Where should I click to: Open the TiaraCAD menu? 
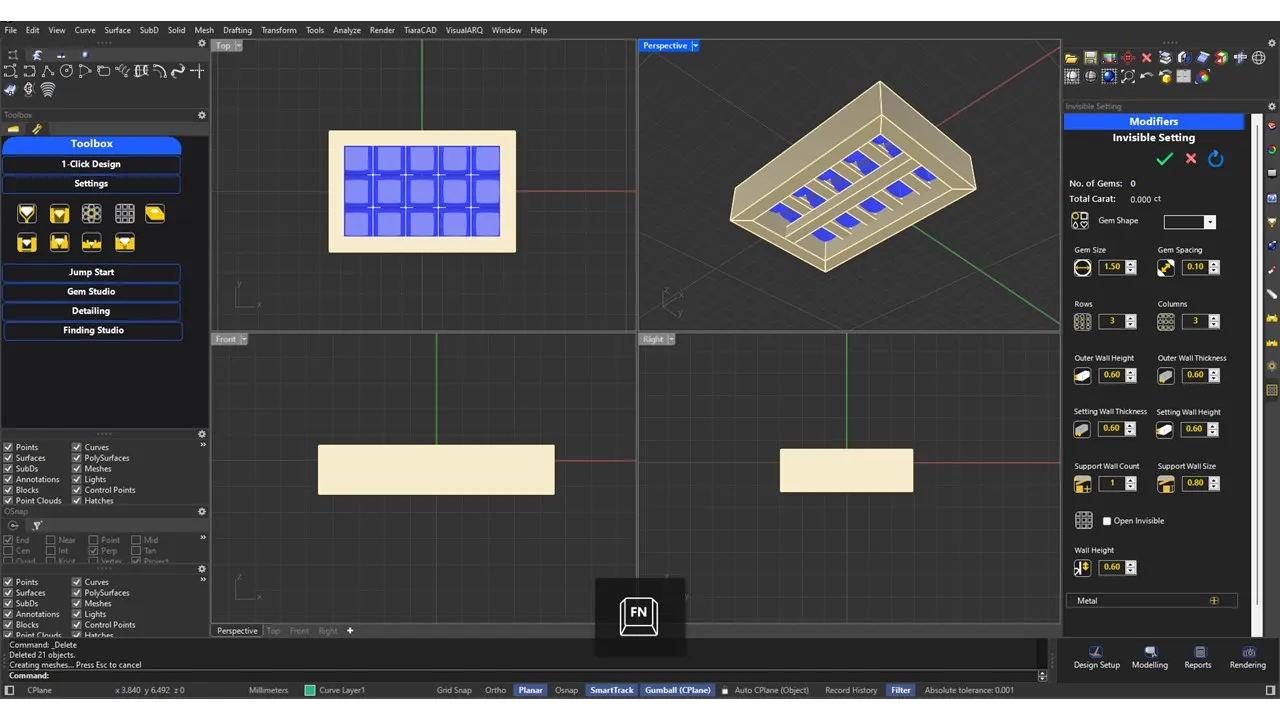[418, 30]
